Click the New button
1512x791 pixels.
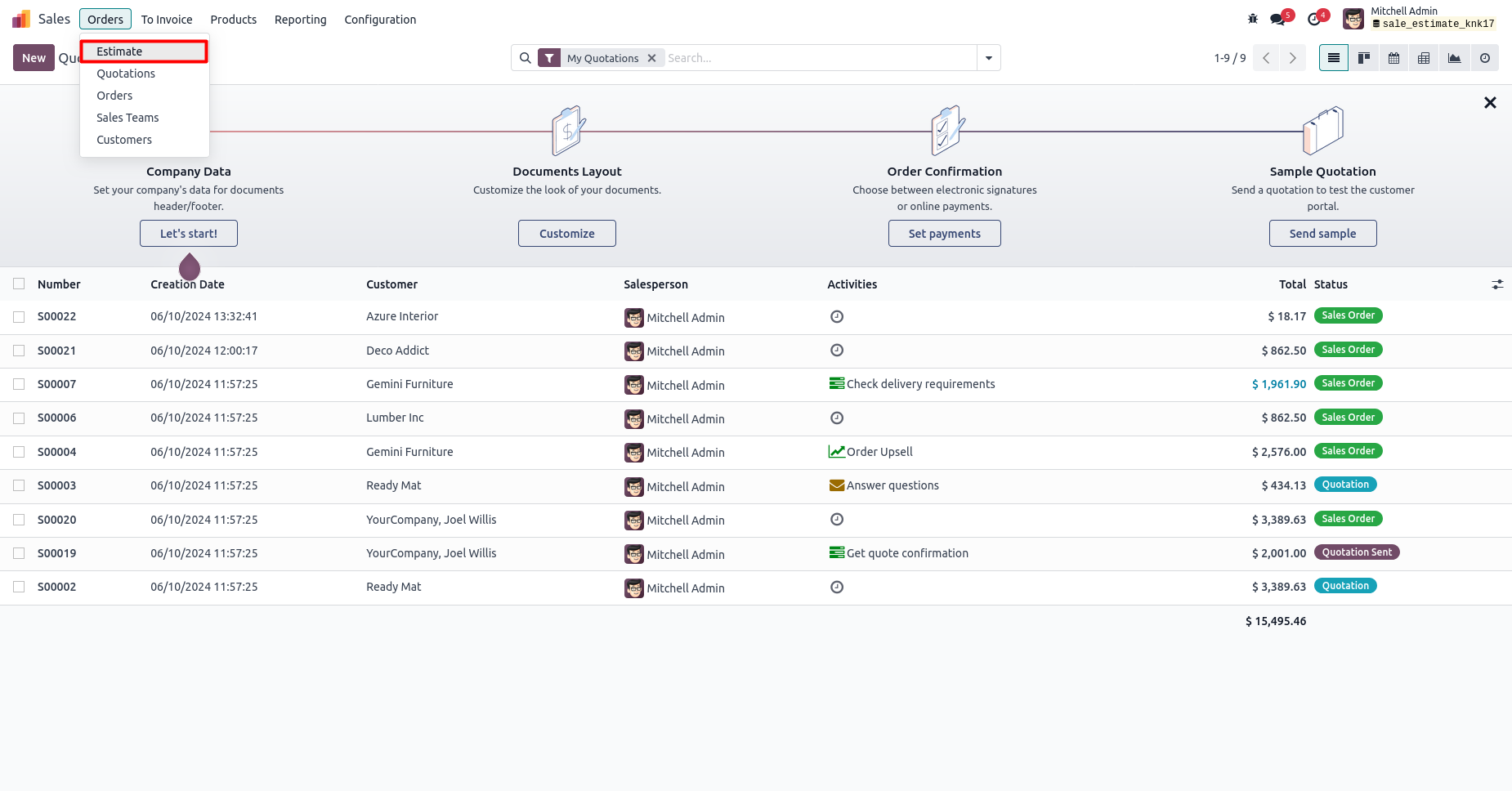click(34, 58)
